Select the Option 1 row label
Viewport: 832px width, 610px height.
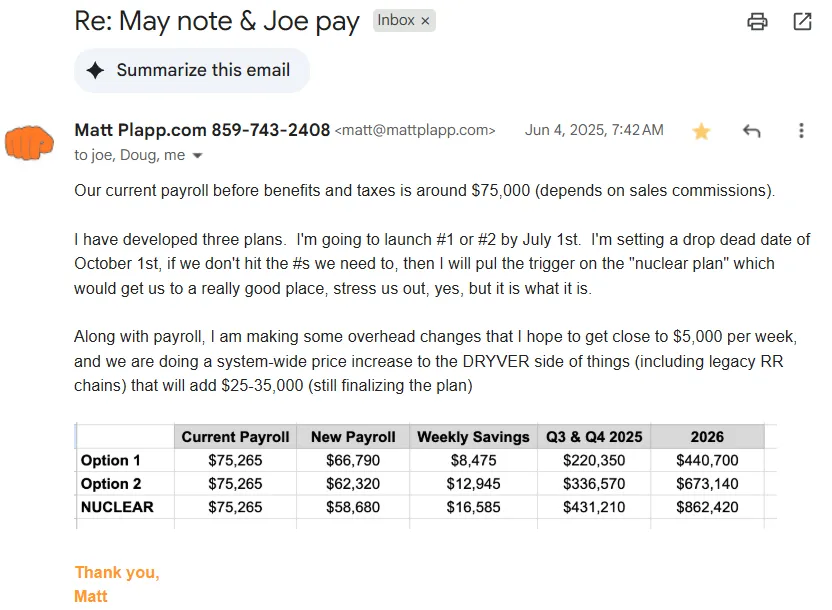(x=111, y=460)
